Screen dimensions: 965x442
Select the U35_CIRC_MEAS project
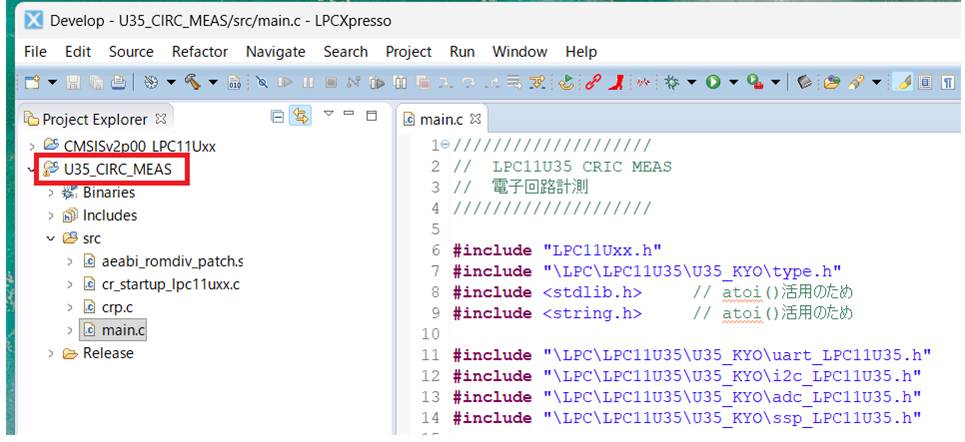(123, 170)
